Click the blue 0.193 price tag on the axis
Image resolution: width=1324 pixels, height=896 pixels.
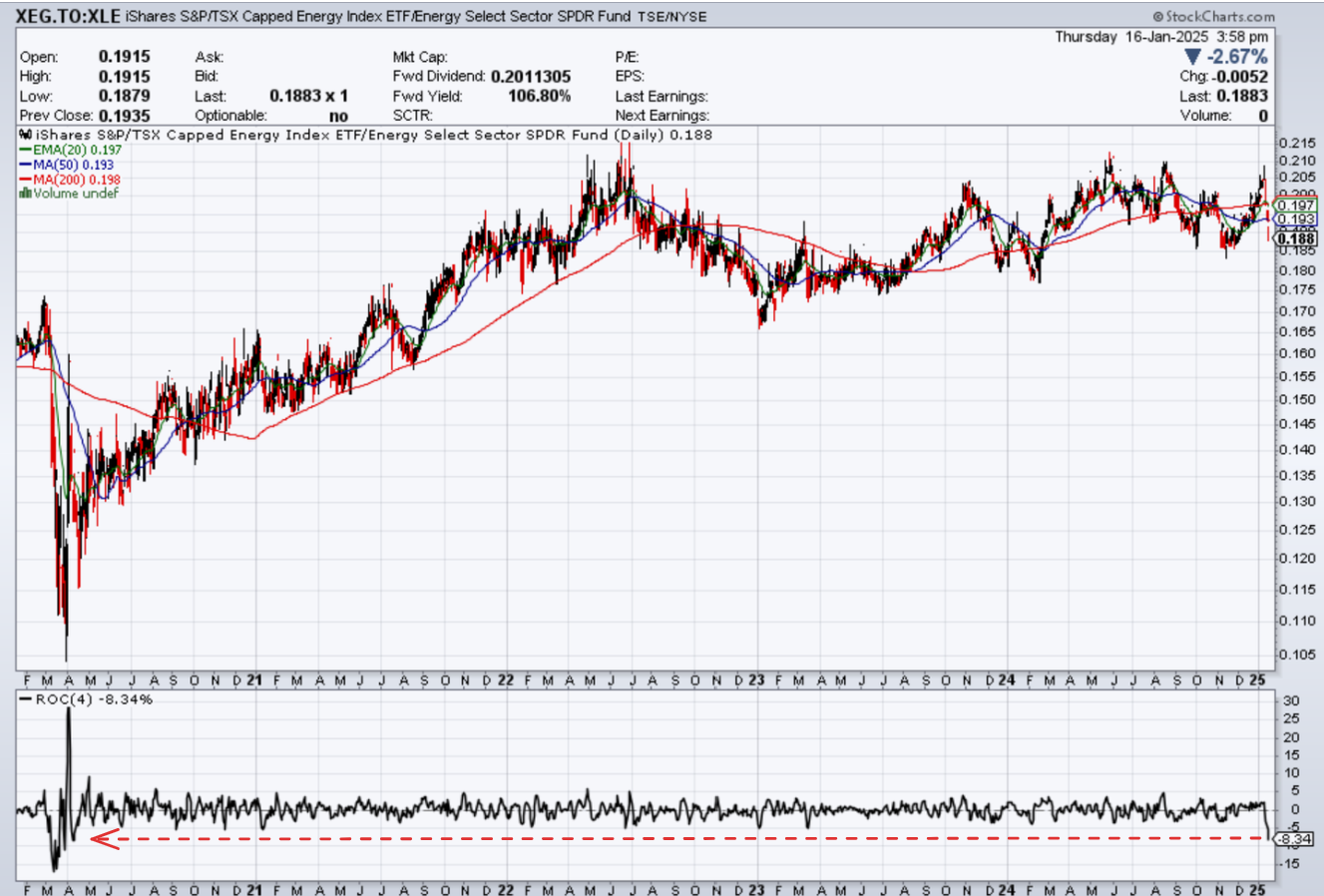tap(1296, 220)
